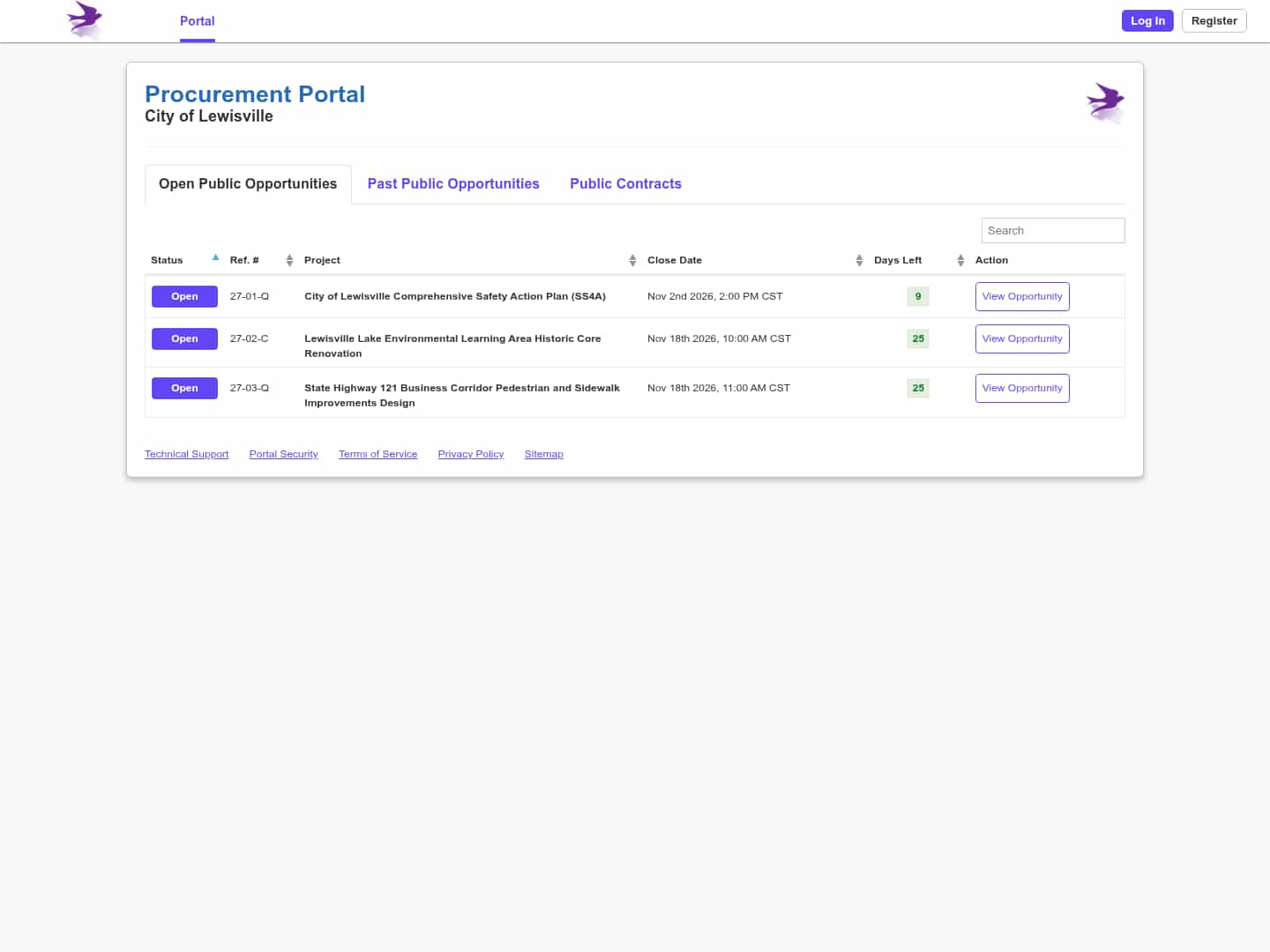Screen dimensions: 1270x952
Task: Sort table by Status column arrow
Action: click(x=215, y=258)
